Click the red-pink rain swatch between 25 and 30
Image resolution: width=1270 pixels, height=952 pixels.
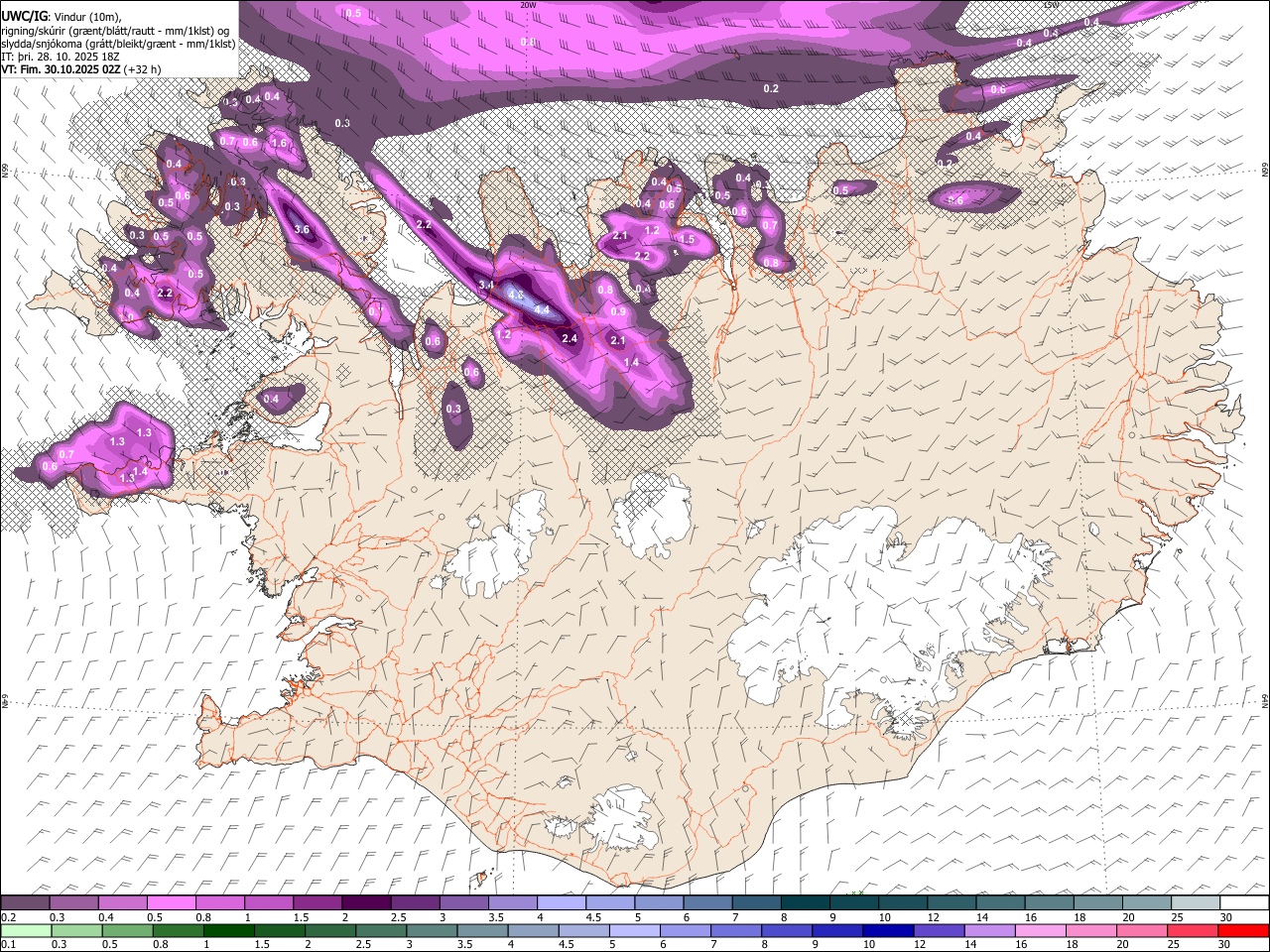1194,930
